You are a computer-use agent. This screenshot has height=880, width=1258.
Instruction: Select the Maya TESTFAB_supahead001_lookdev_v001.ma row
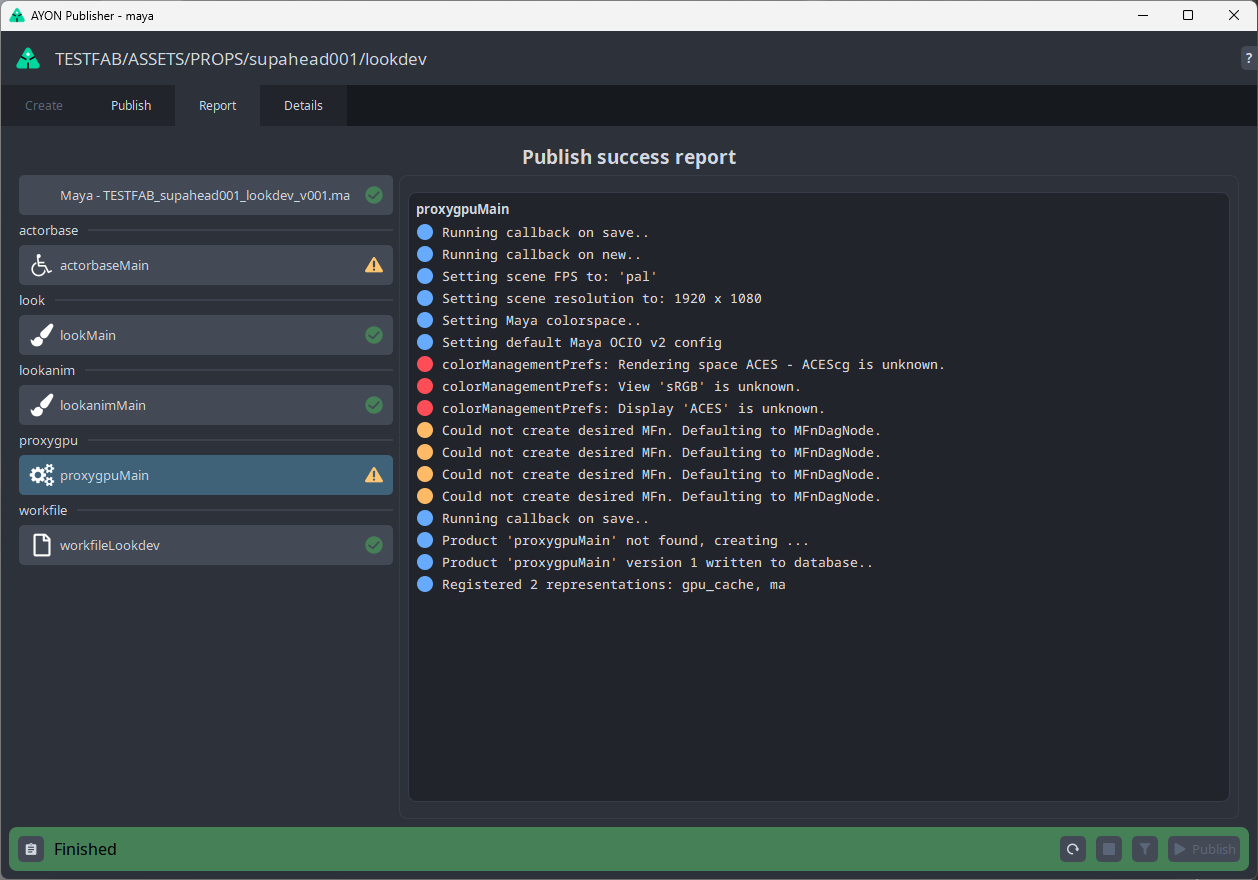(206, 195)
